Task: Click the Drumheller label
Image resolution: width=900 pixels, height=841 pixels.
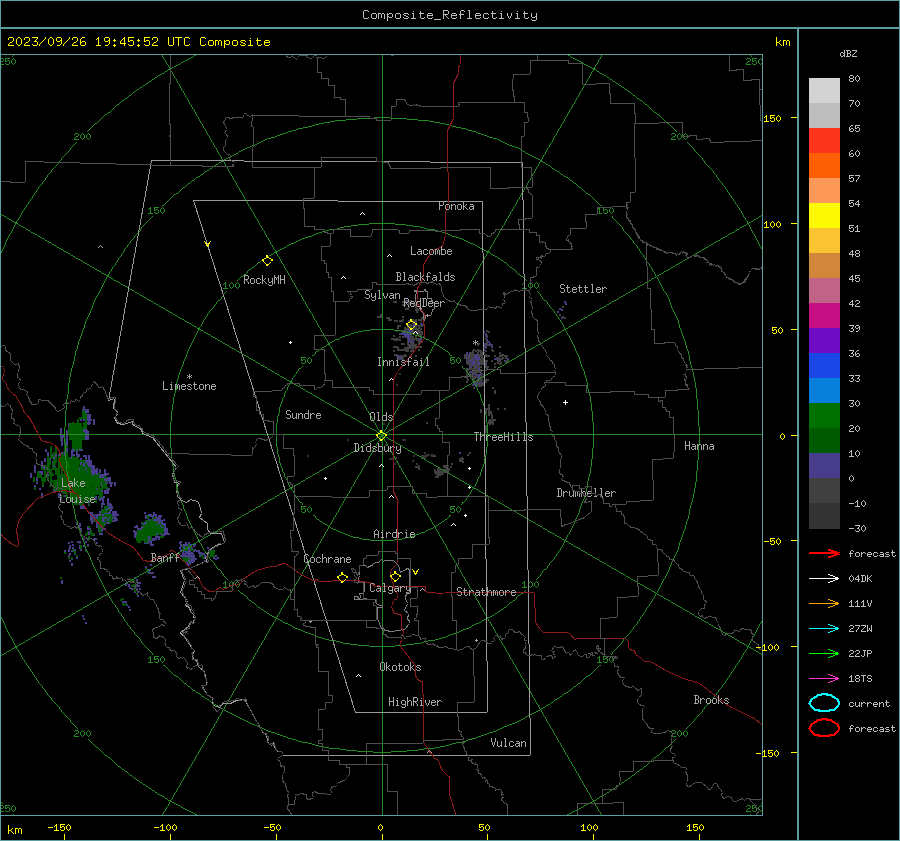Action: pos(586,493)
